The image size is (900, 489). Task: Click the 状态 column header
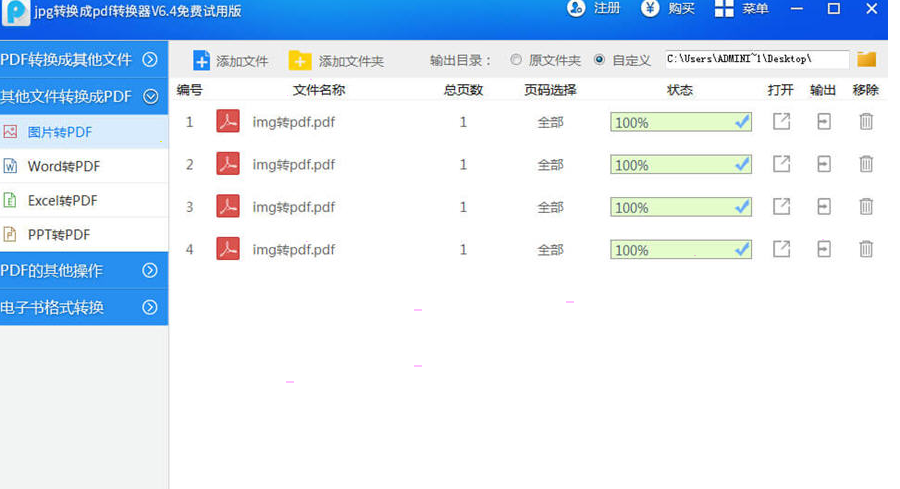[680, 90]
